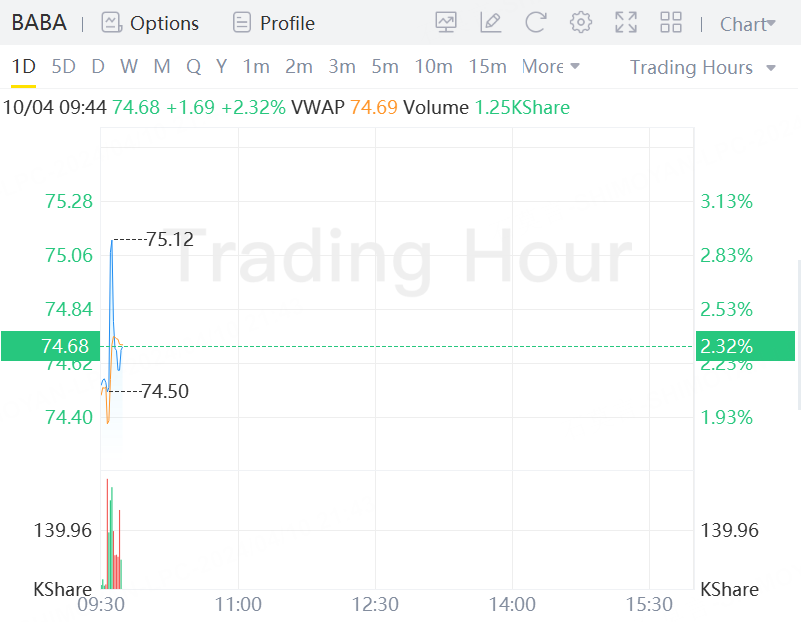Refresh the chart with the reload icon

click(535, 23)
